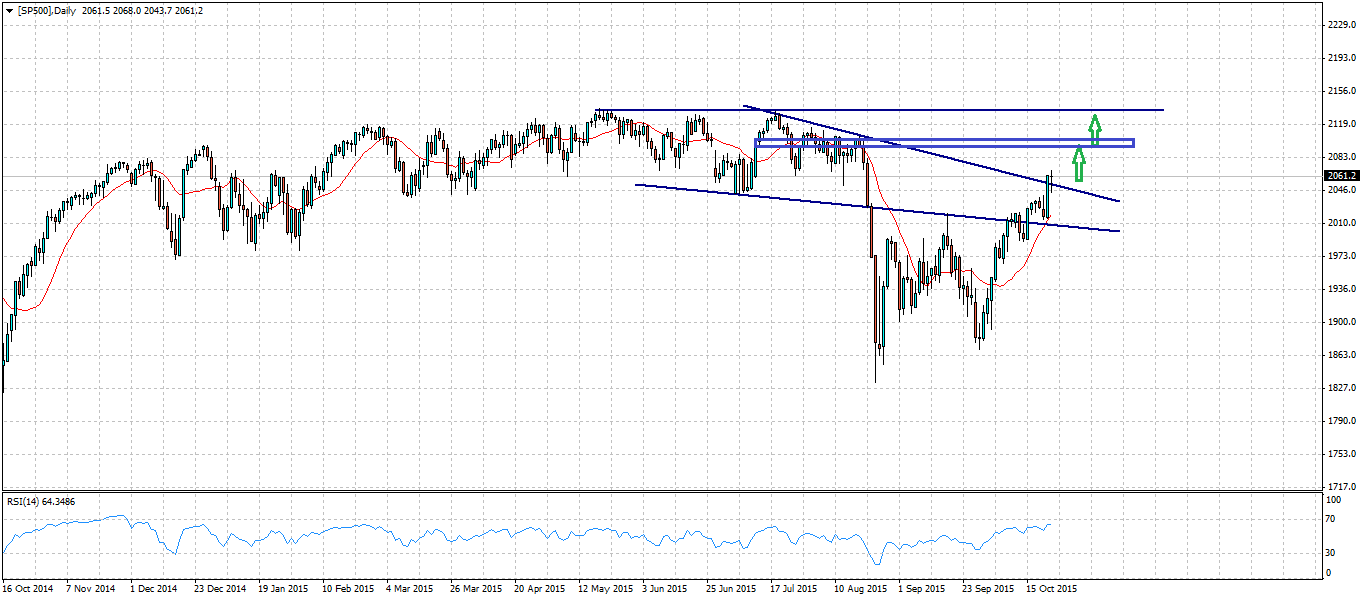Click the 'RSI(14) 64.3486' indicator label

click(41, 501)
